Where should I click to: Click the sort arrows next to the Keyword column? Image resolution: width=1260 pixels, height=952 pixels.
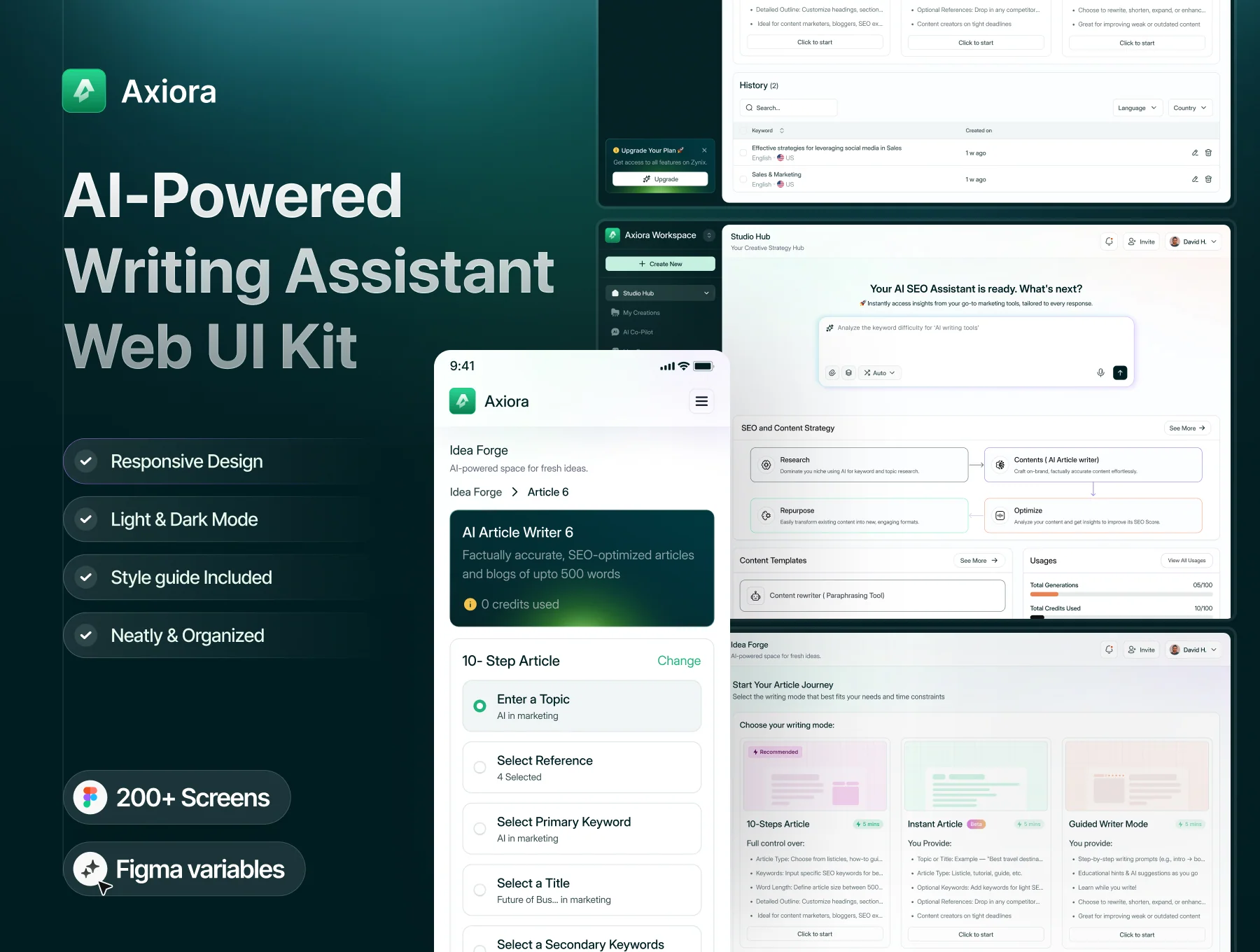click(782, 130)
